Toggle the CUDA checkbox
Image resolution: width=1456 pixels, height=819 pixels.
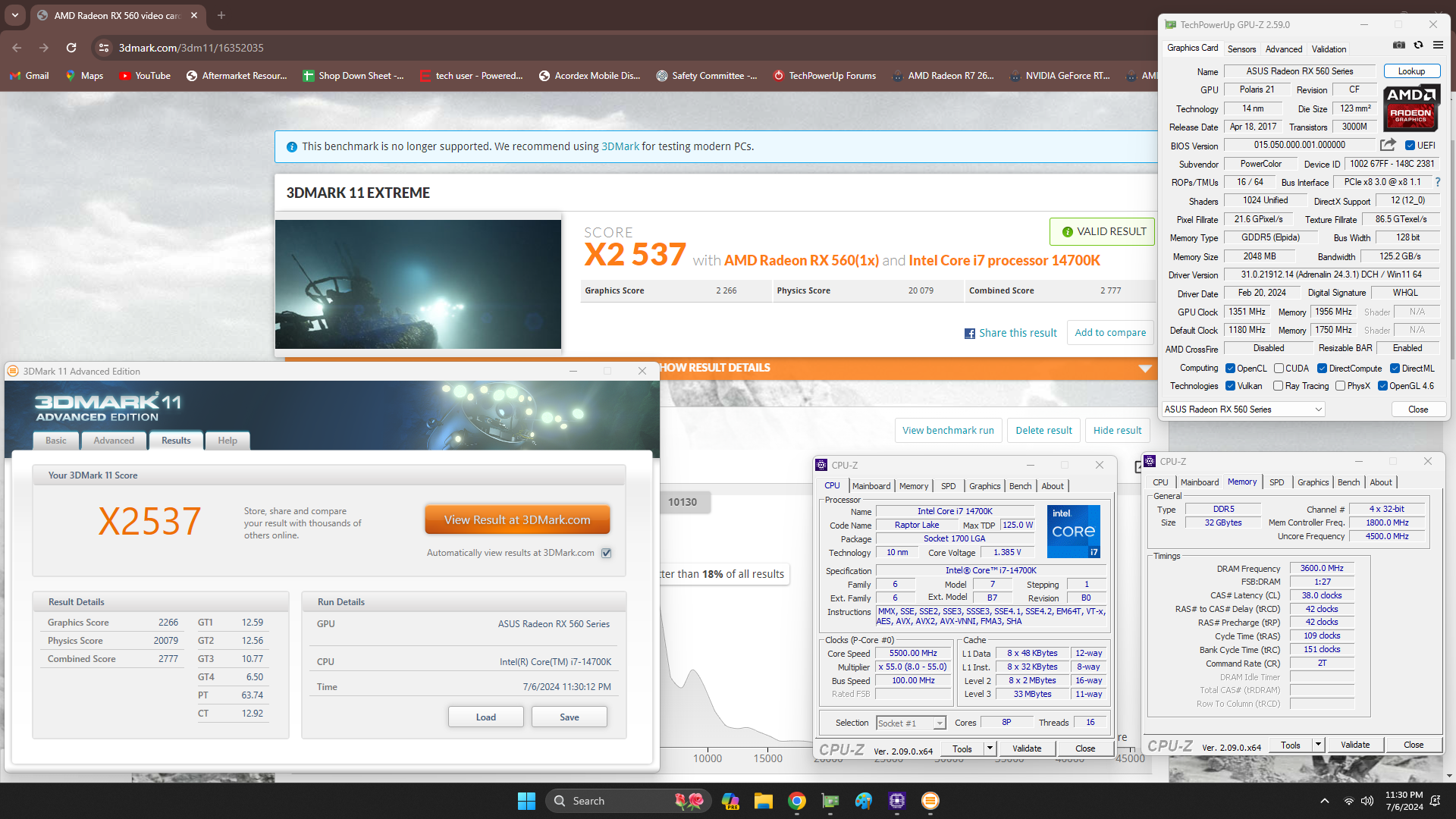pos(1279,369)
